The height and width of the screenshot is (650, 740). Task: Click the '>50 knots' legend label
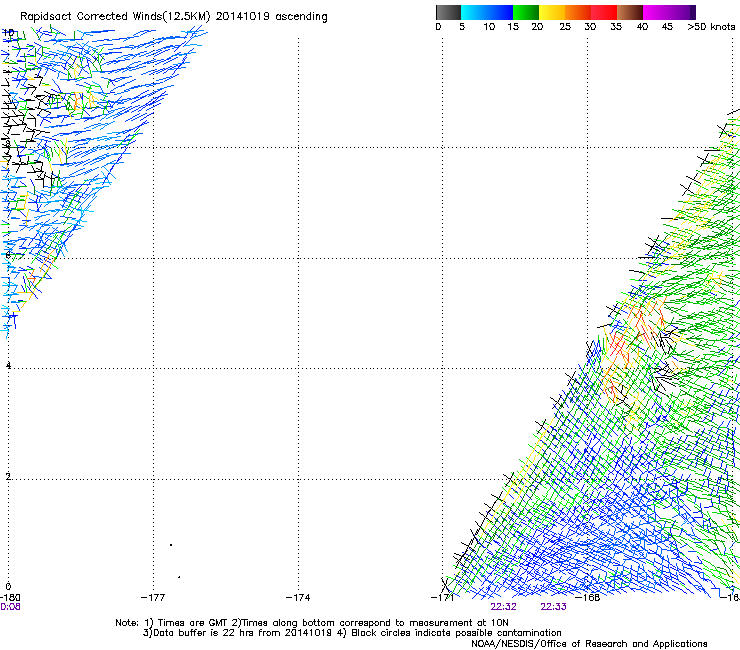tap(711, 27)
